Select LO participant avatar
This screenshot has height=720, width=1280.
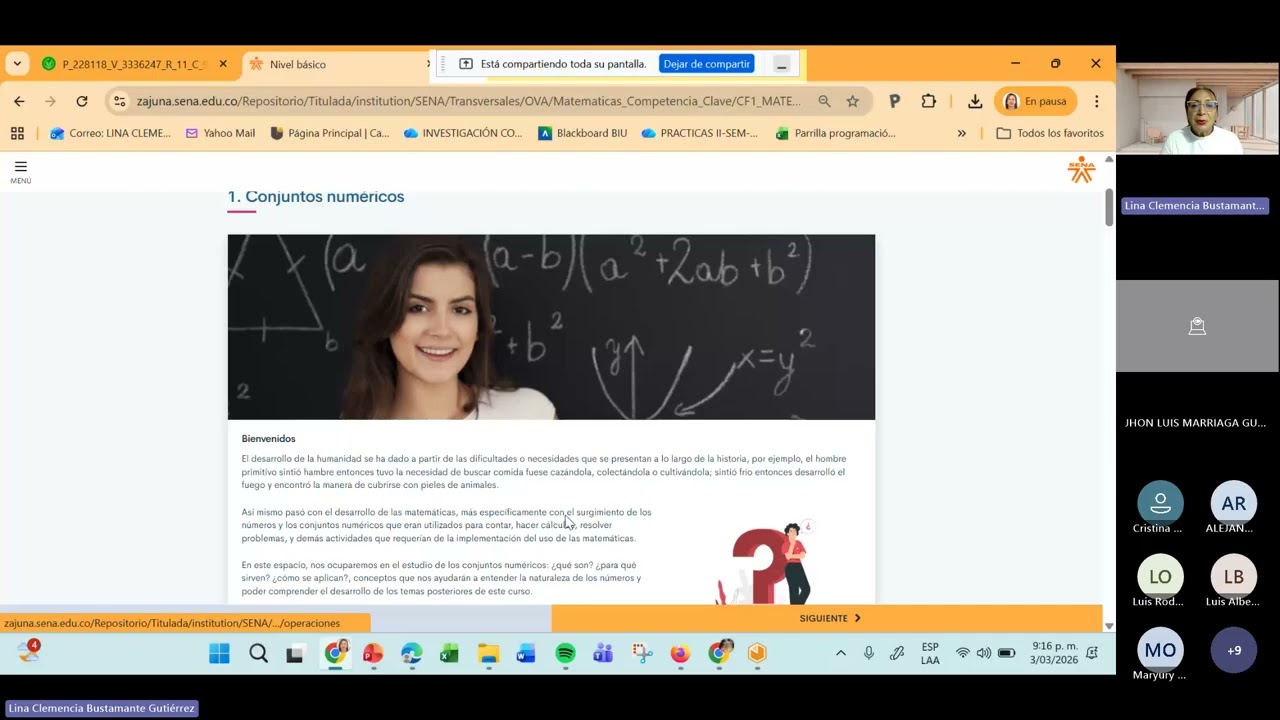point(1160,577)
